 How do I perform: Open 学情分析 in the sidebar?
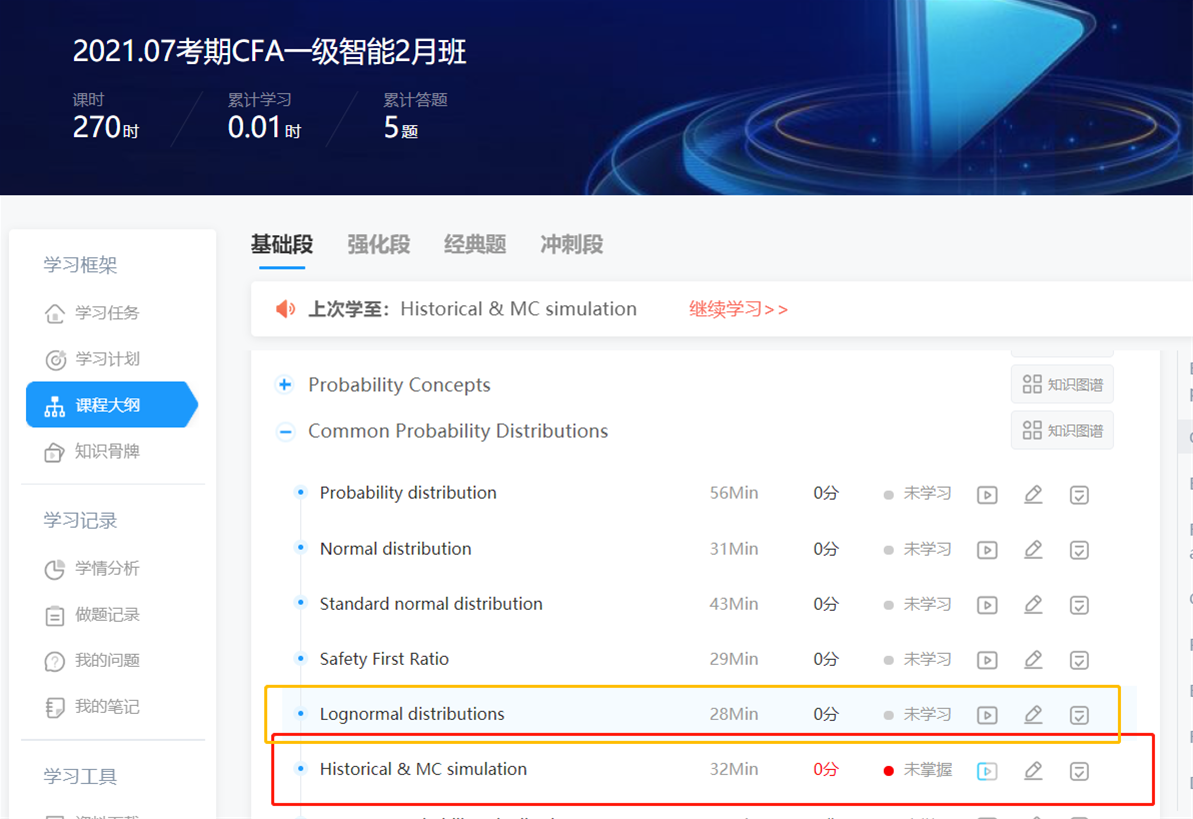pyautogui.click(x=92, y=569)
